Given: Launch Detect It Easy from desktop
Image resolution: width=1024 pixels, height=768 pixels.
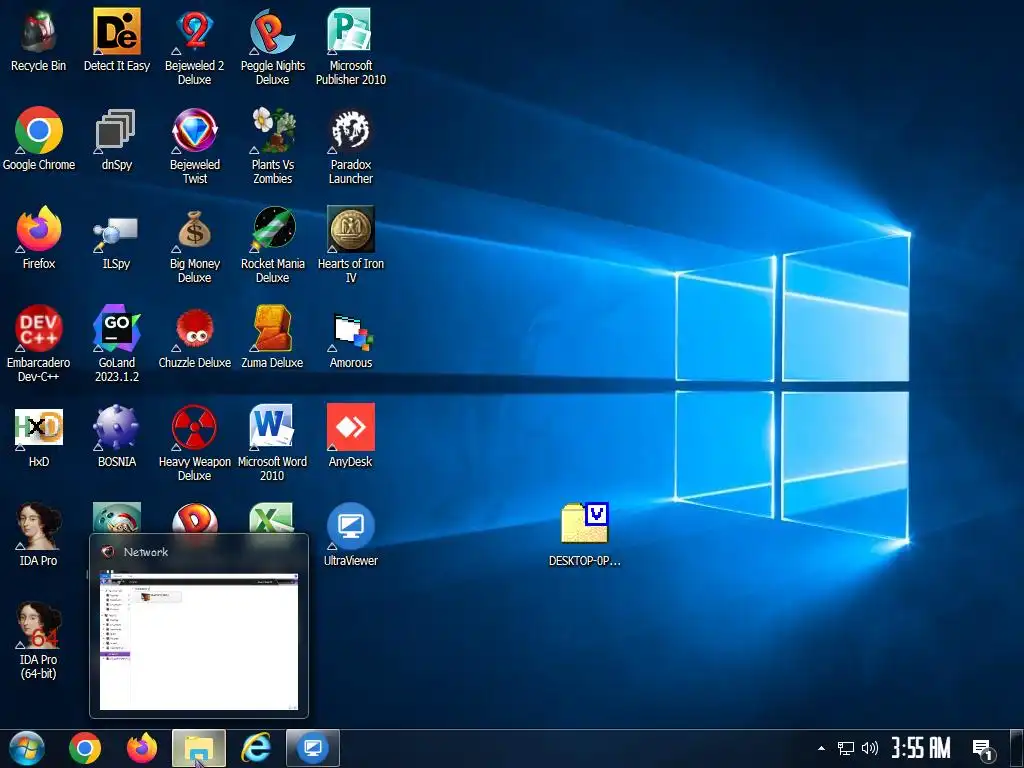Looking at the screenshot, I should (x=116, y=40).
